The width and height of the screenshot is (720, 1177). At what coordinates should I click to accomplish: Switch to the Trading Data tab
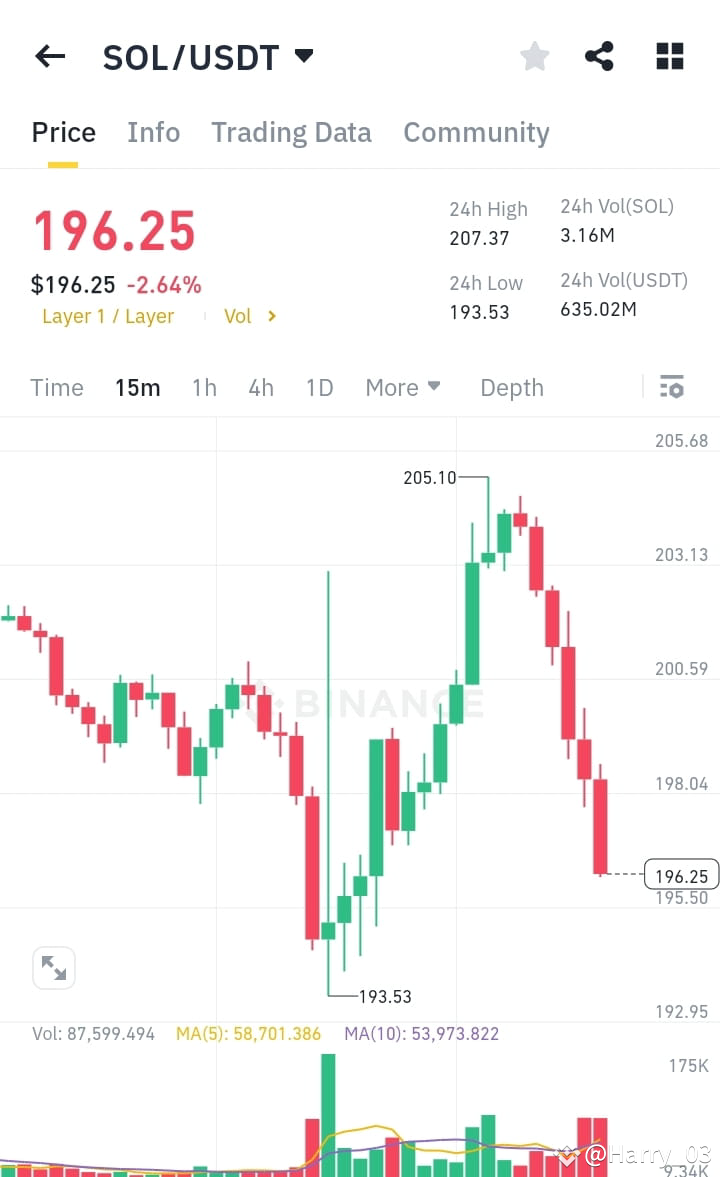[291, 132]
